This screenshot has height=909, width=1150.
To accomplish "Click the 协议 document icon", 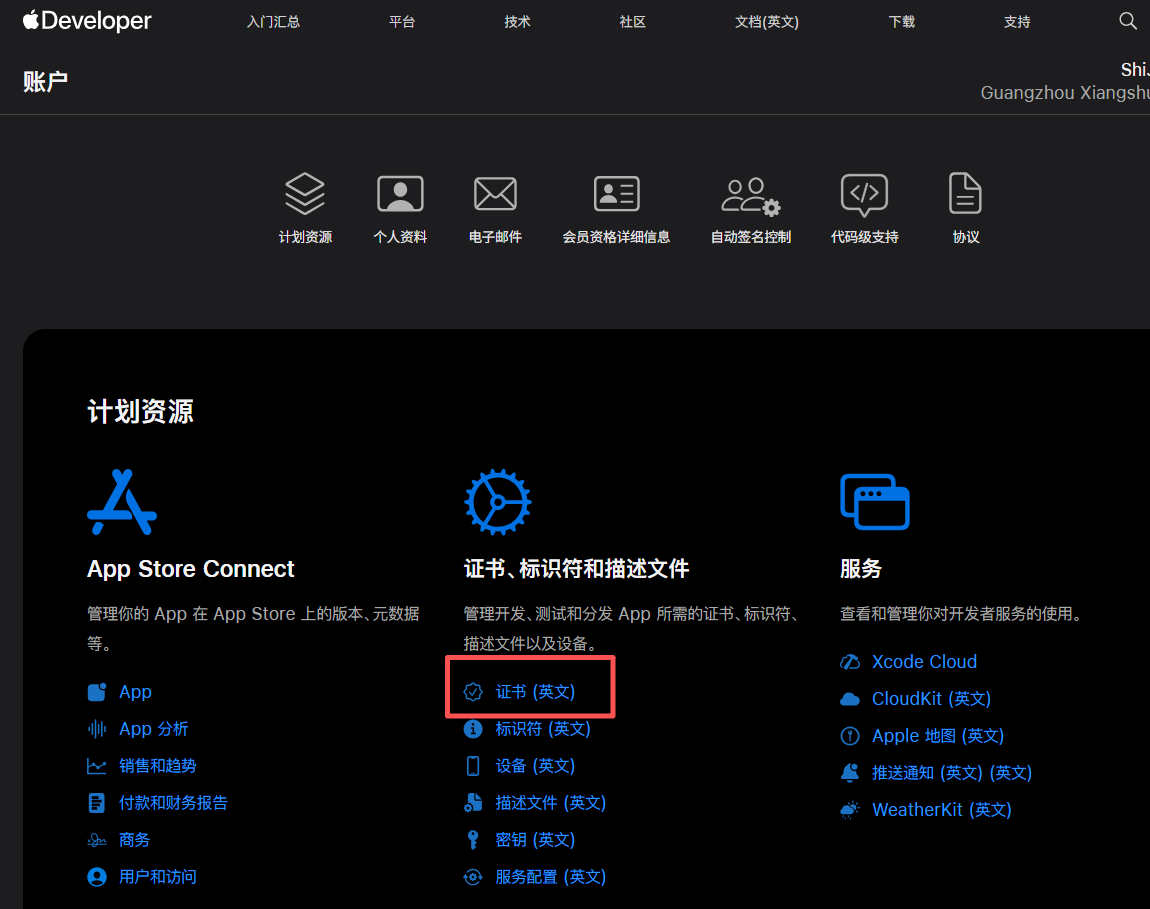I will coord(965,193).
